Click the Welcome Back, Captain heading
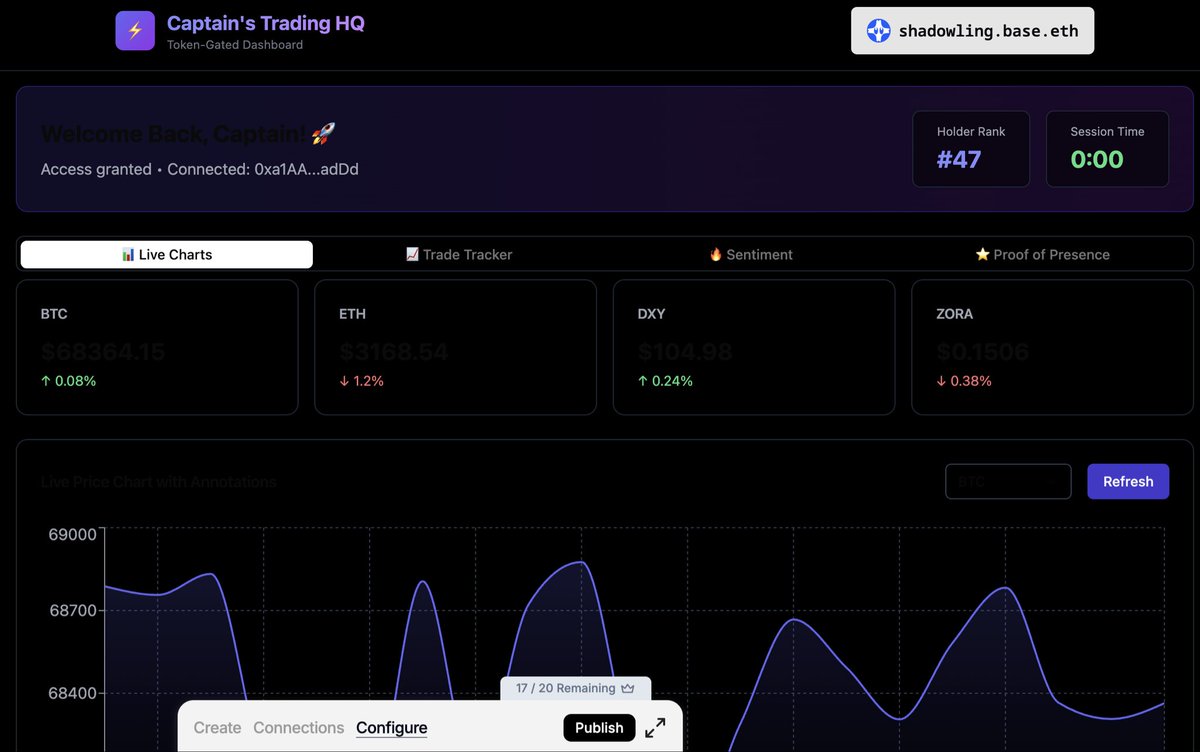 point(188,134)
